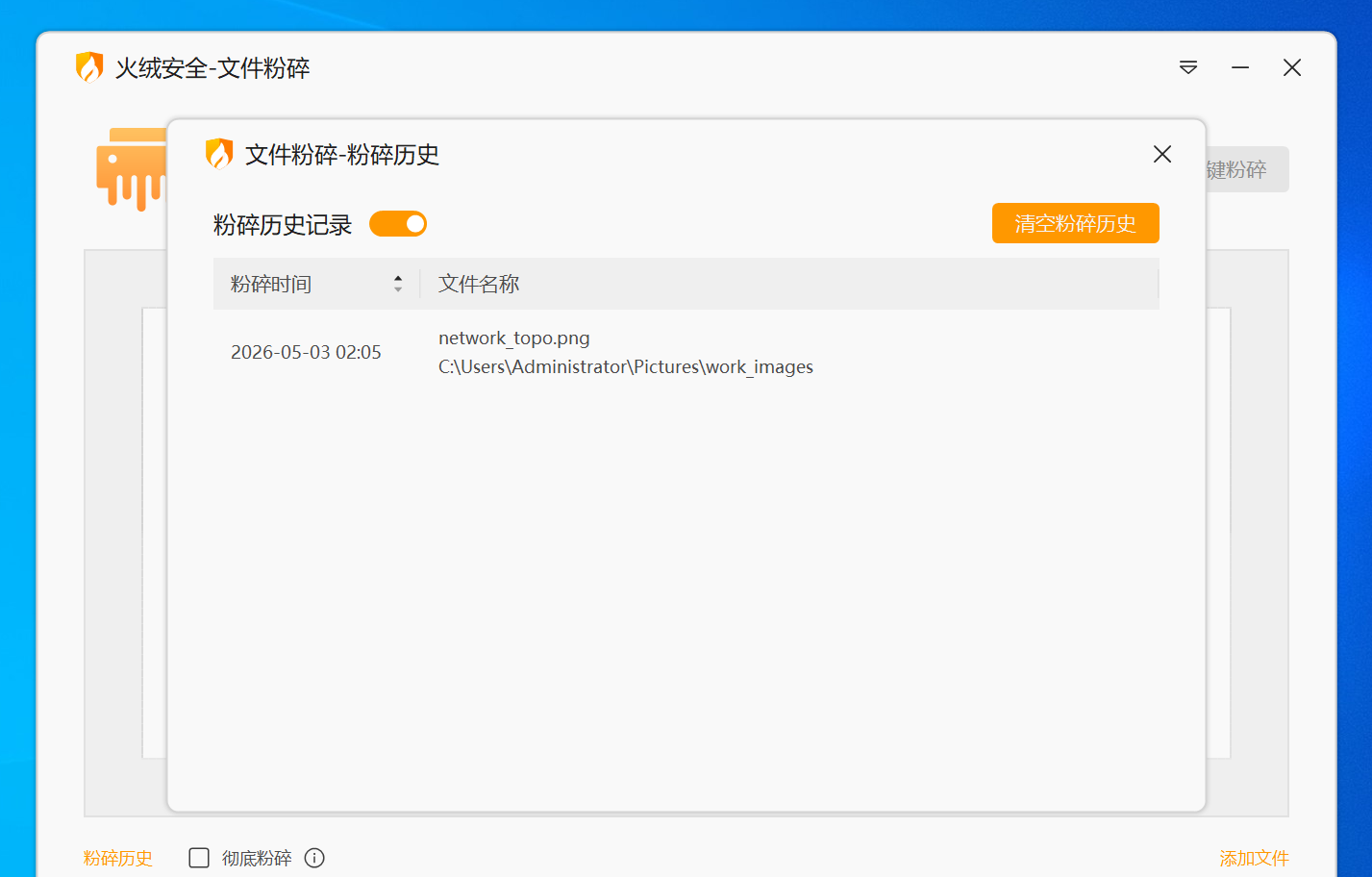
Task: Click the info icon next to 彻底粉碎
Action: point(314,858)
